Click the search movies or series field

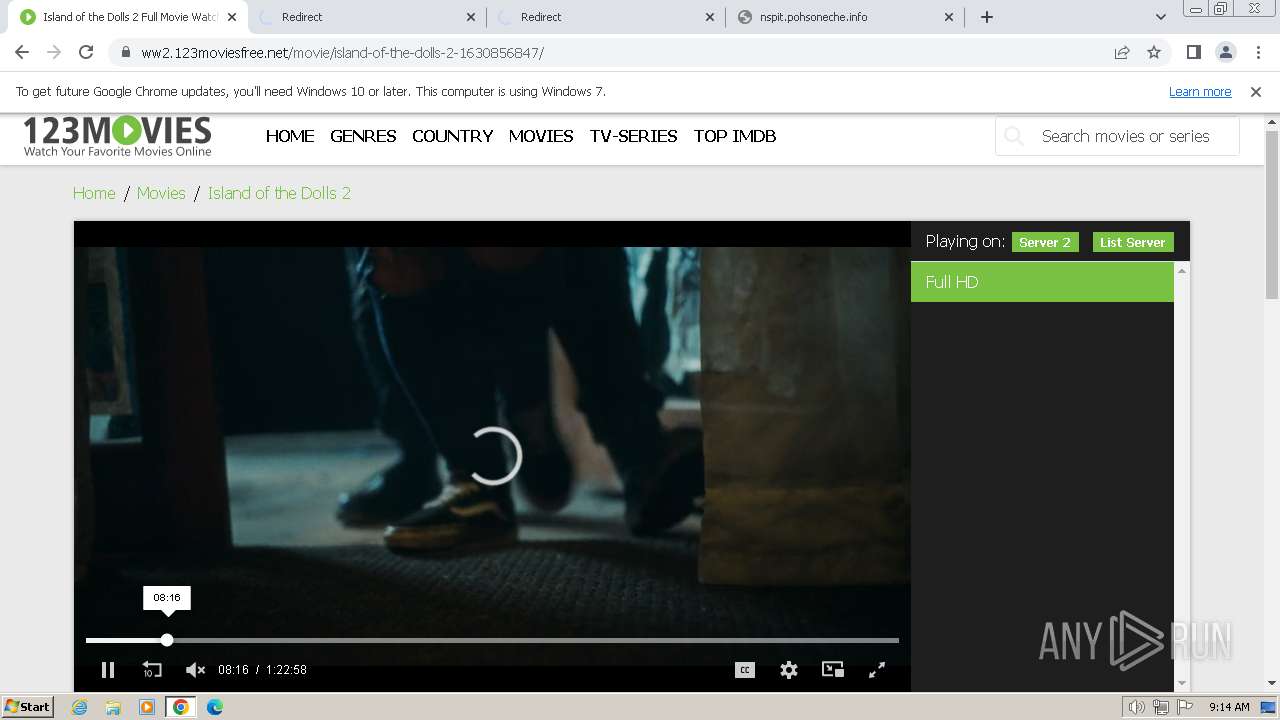pyautogui.click(x=1117, y=136)
